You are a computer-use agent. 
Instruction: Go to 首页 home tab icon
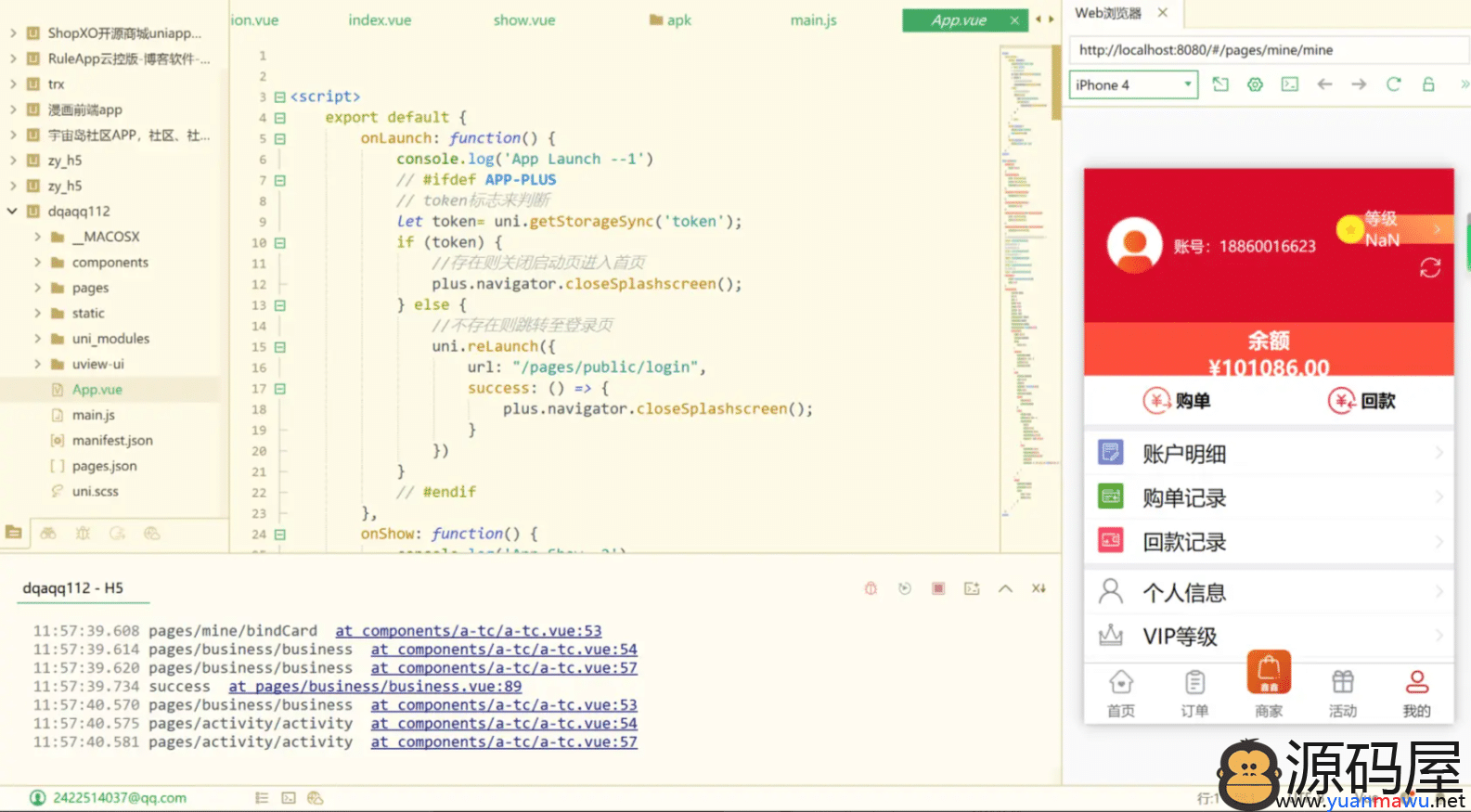point(1121,682)
